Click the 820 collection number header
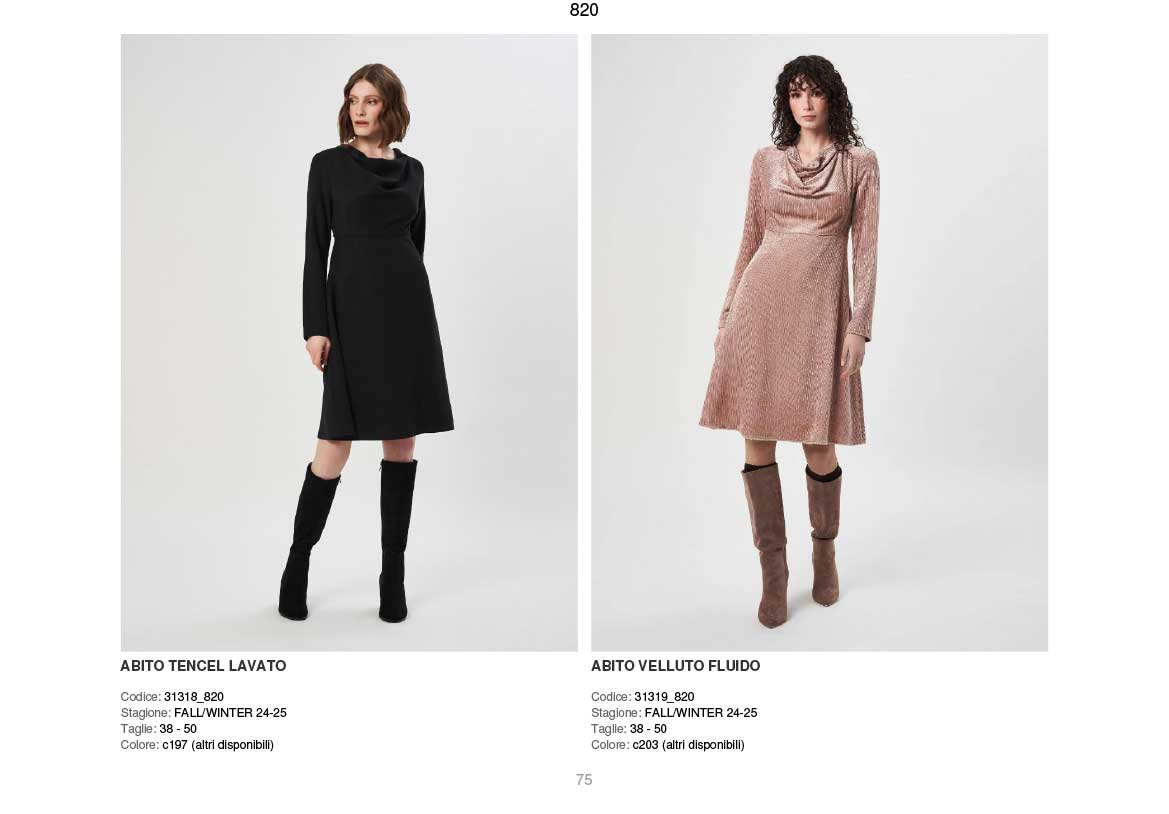The width and height of the screenshot is (1169, 814). click(584, 10)
